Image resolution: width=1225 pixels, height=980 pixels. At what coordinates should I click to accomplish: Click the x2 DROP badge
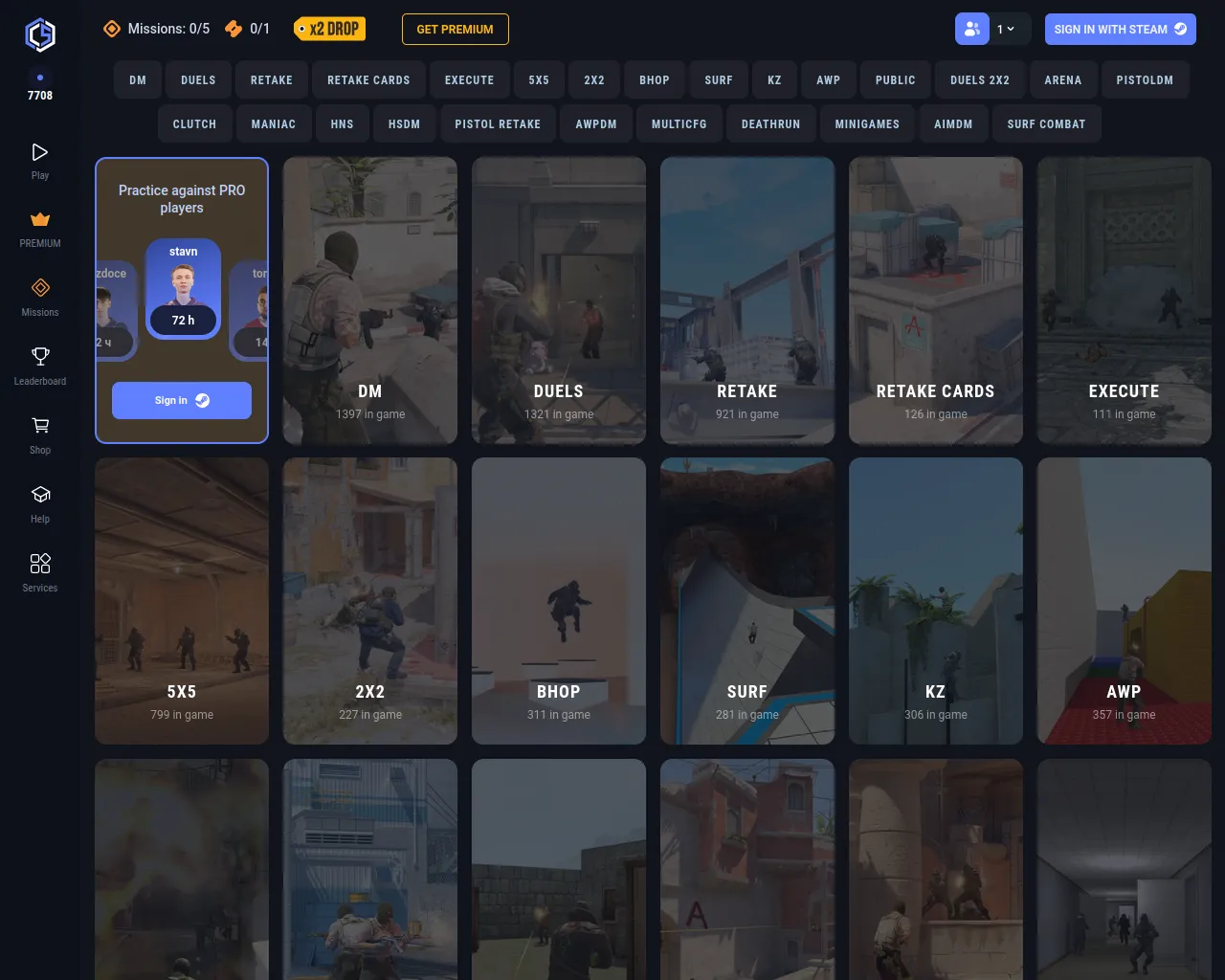[330, 29]
